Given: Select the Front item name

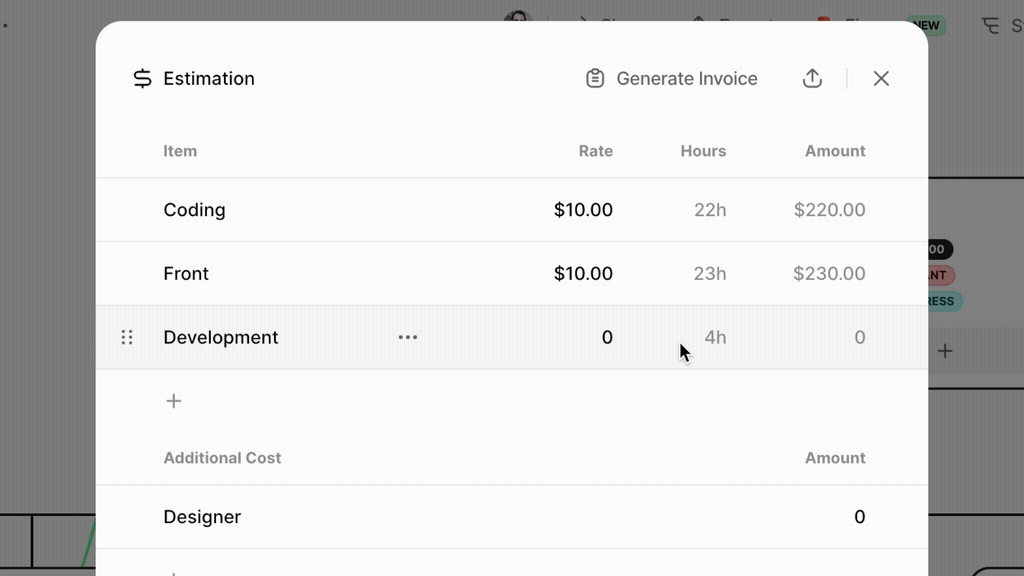Looking at the screenshot, I should (186, 274).
